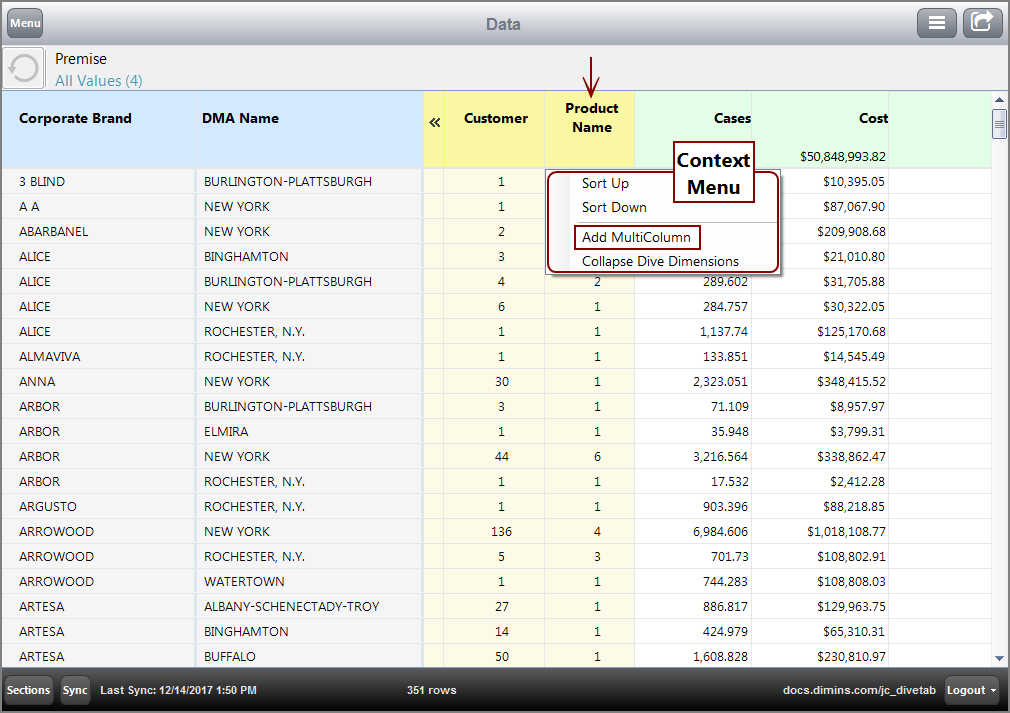Click the DMA Name column header
Viewport: 1010px width, 713px height.
[x=240, y=119]
